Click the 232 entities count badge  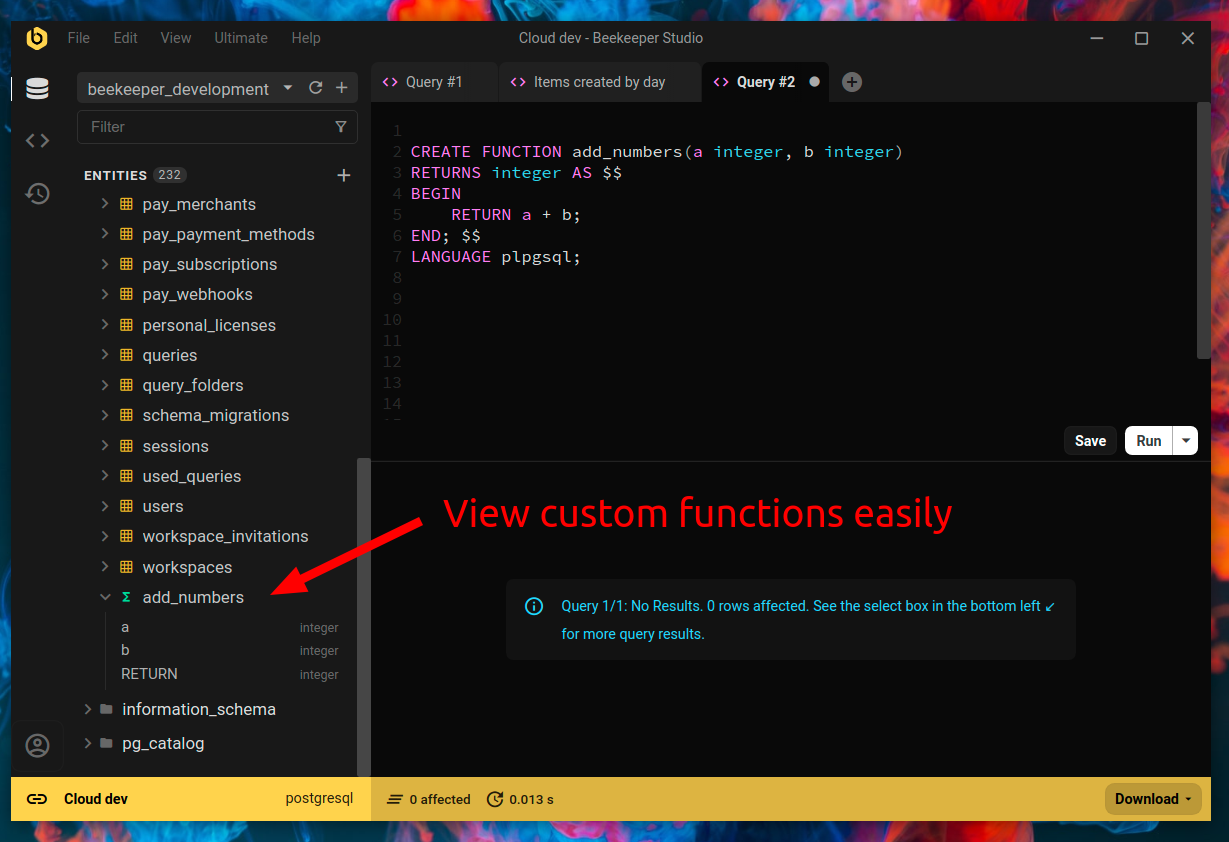[170, 175]
